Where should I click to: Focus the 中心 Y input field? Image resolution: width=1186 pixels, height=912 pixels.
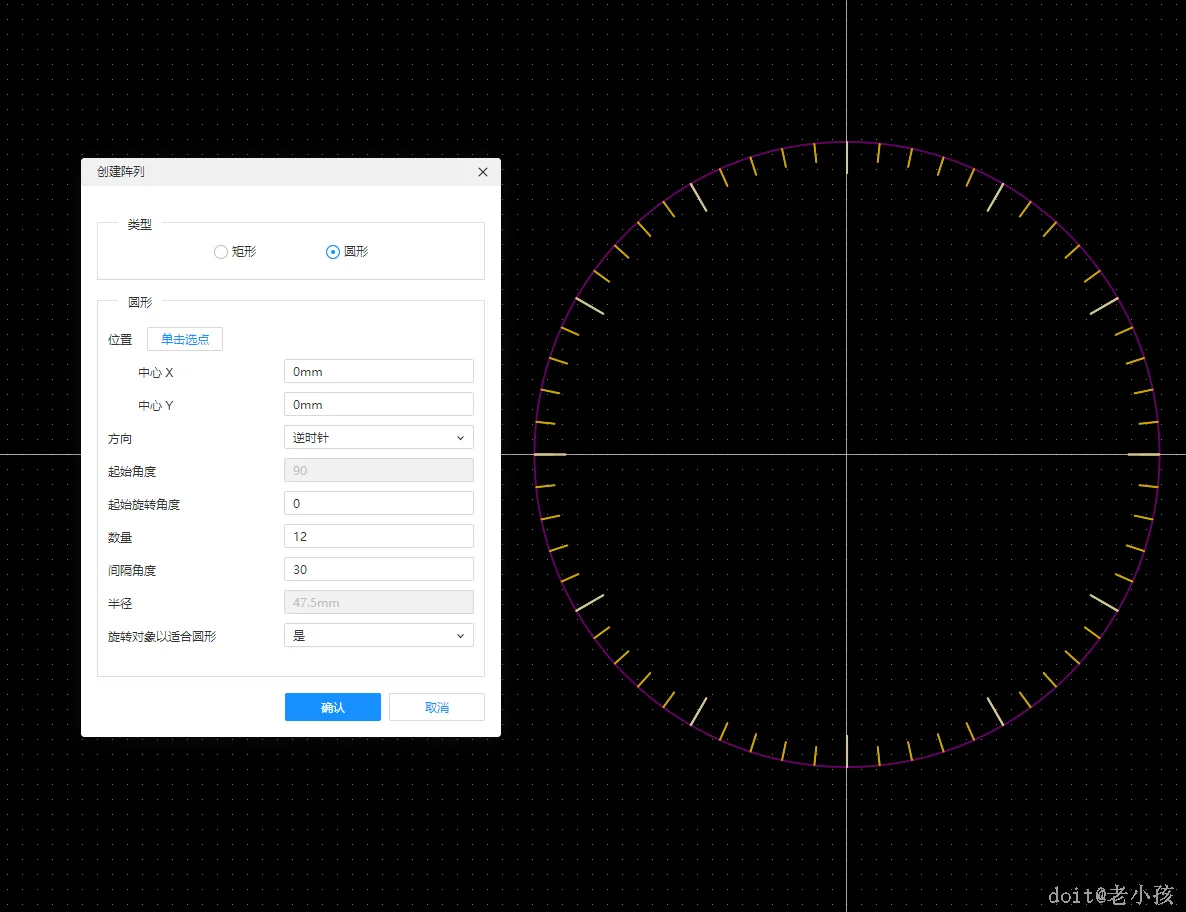(x=379, y=405)
